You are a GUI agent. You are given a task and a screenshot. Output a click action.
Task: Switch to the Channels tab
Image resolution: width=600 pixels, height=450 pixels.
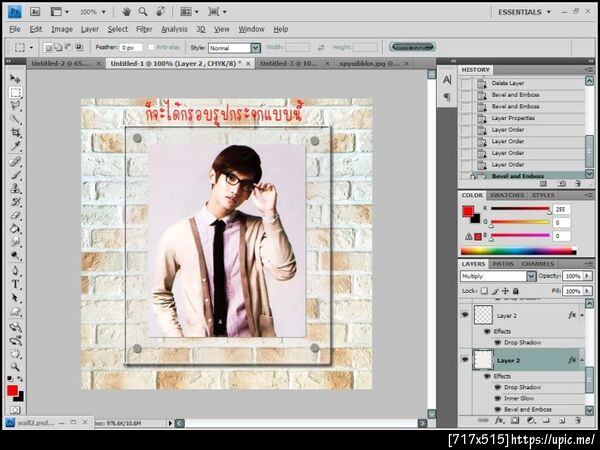[x=537, y=264]
